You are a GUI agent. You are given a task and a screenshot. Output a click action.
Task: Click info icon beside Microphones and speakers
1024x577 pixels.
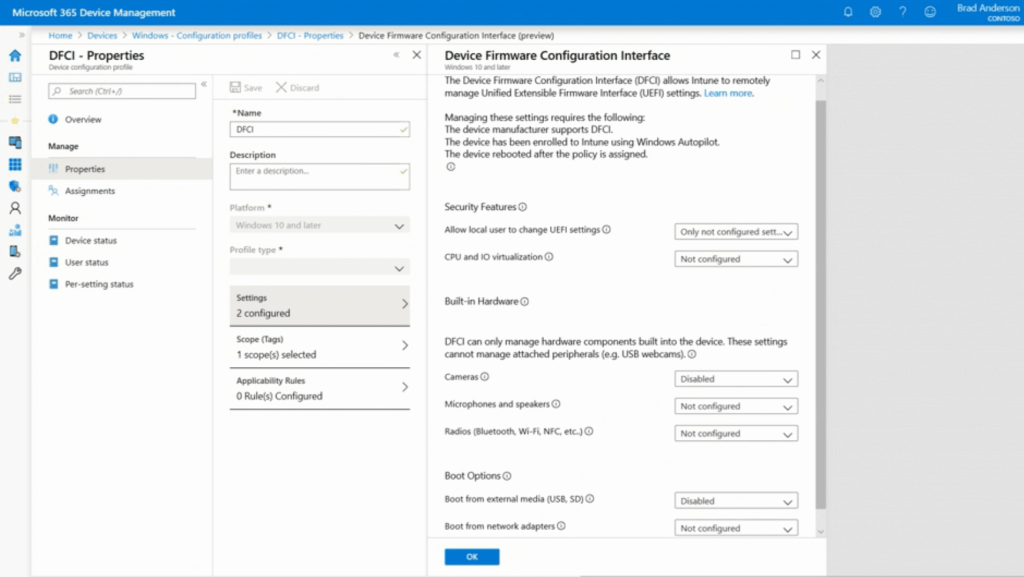click(556, 404)
